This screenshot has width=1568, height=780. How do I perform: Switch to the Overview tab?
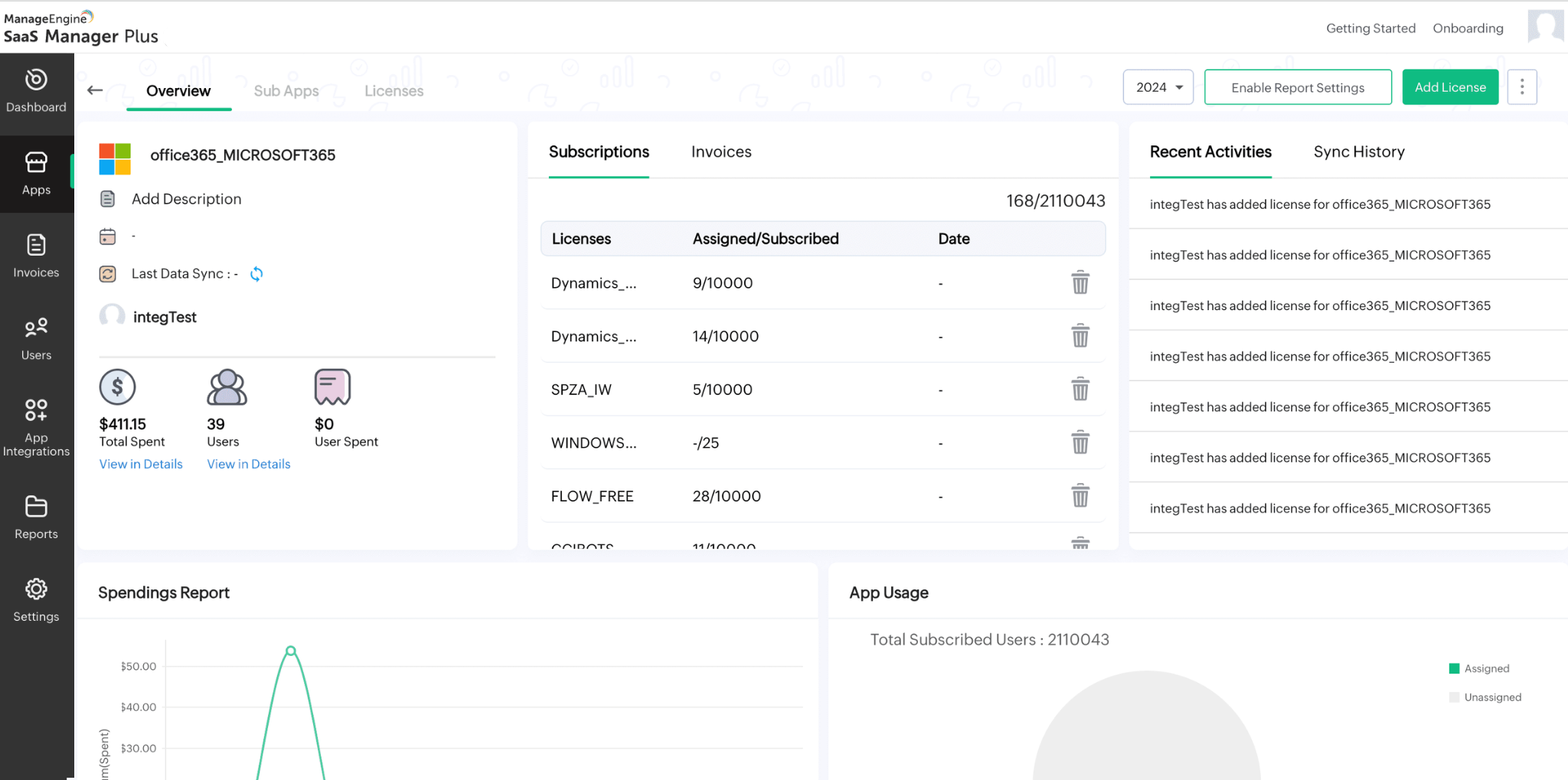[178, 91]
